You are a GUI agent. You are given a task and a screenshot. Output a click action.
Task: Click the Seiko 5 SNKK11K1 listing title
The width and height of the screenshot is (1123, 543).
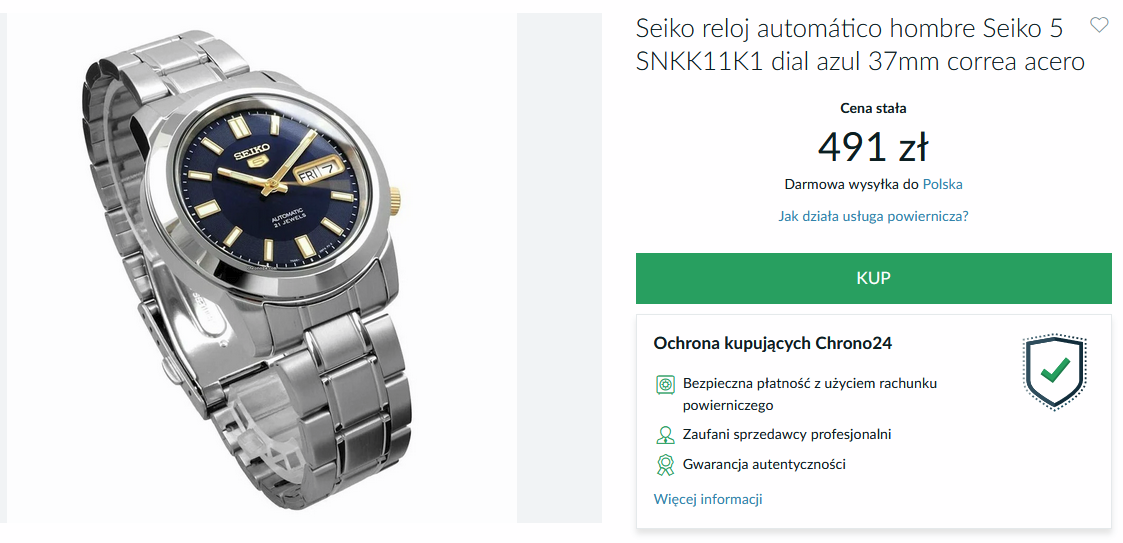[860, 45]
